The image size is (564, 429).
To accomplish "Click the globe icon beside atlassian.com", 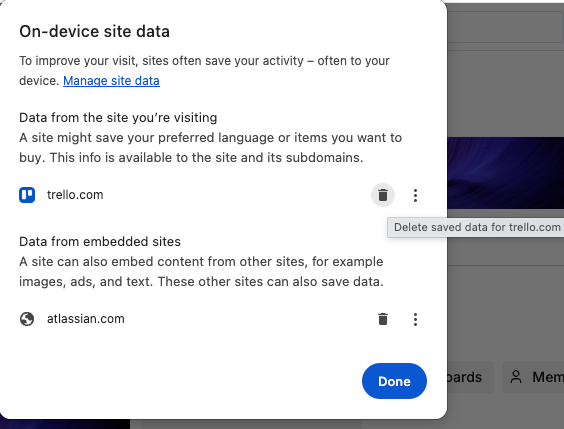I will coord(27,319).
